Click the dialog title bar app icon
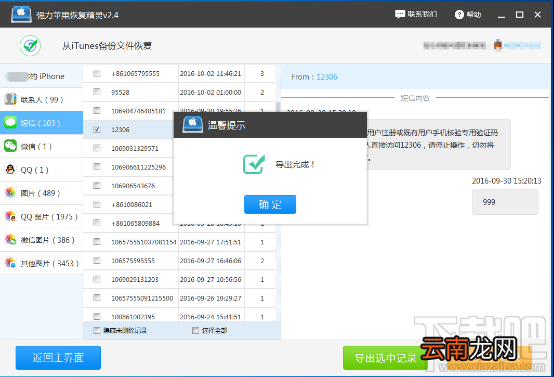 (x=193, y=125)
